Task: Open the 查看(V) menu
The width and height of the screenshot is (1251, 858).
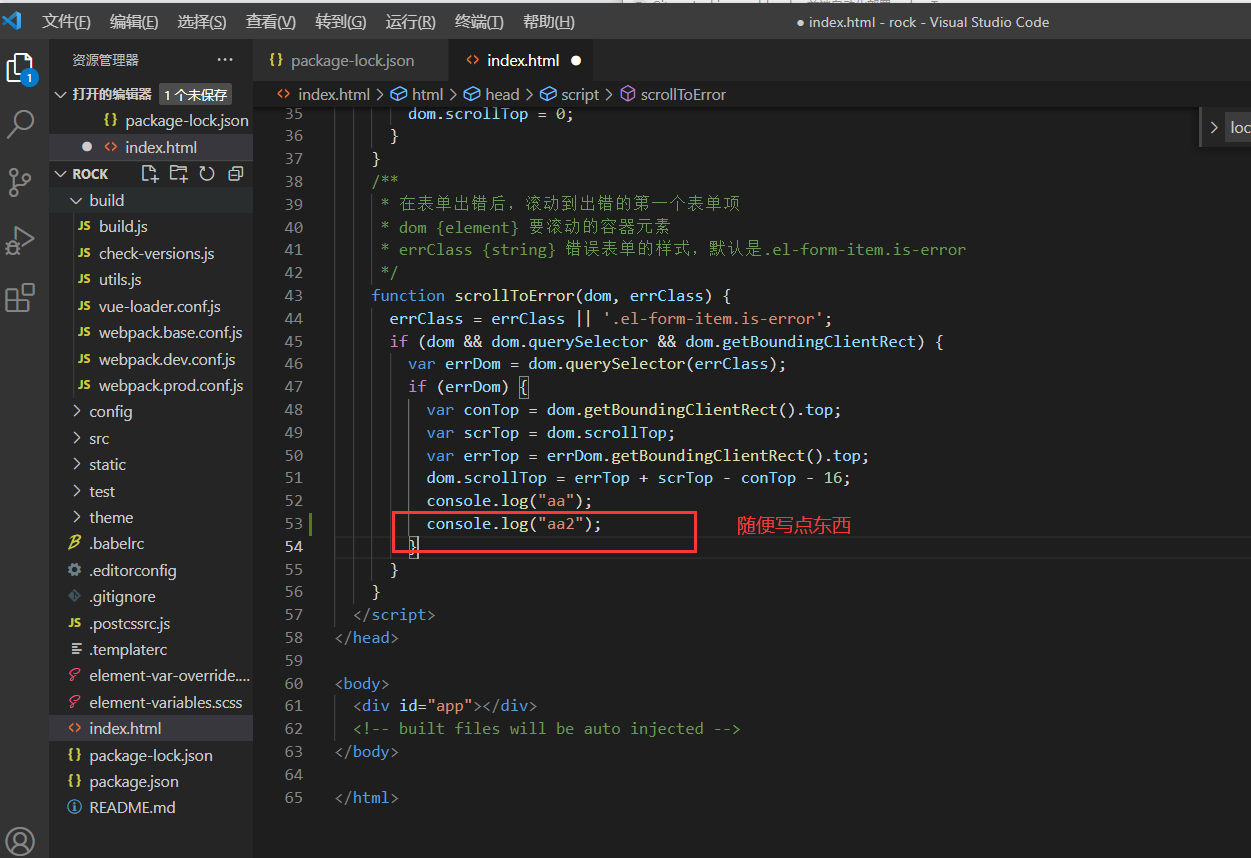Action: tap(270, 21)
